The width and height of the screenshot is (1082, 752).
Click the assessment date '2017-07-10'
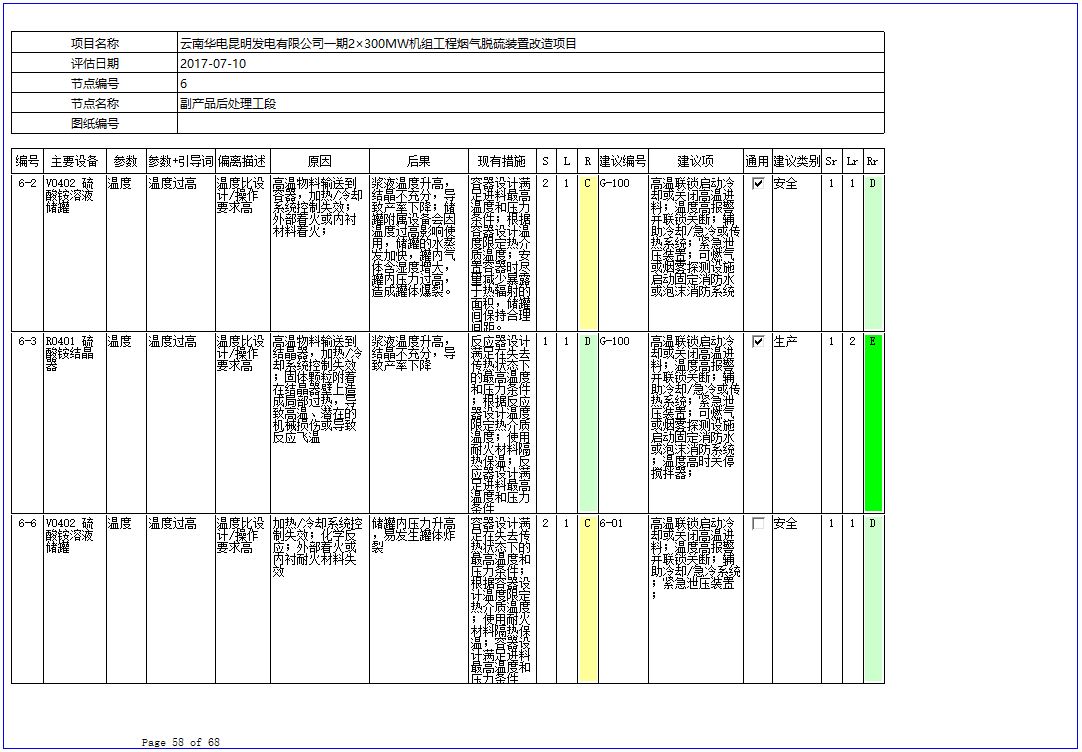pos(213,63)
